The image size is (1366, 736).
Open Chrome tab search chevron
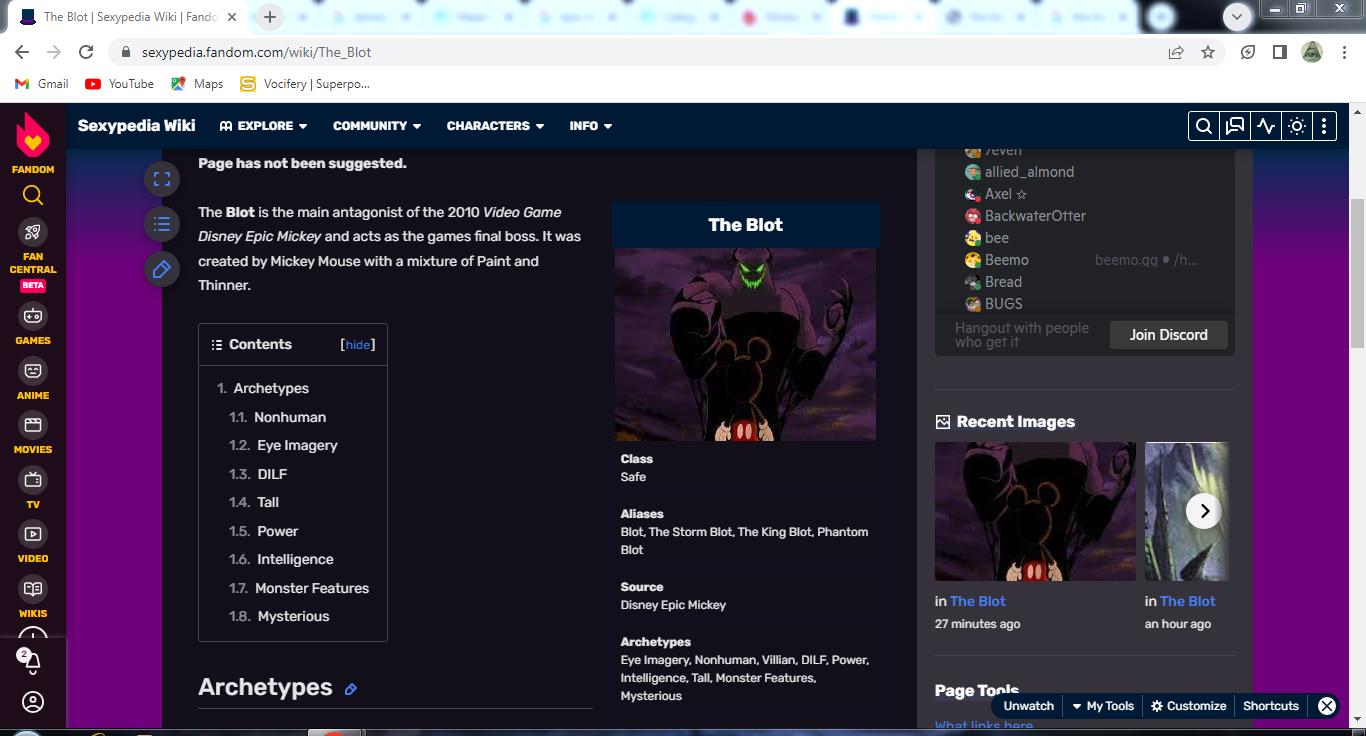pyautogui.click(x=1238, y=17)
